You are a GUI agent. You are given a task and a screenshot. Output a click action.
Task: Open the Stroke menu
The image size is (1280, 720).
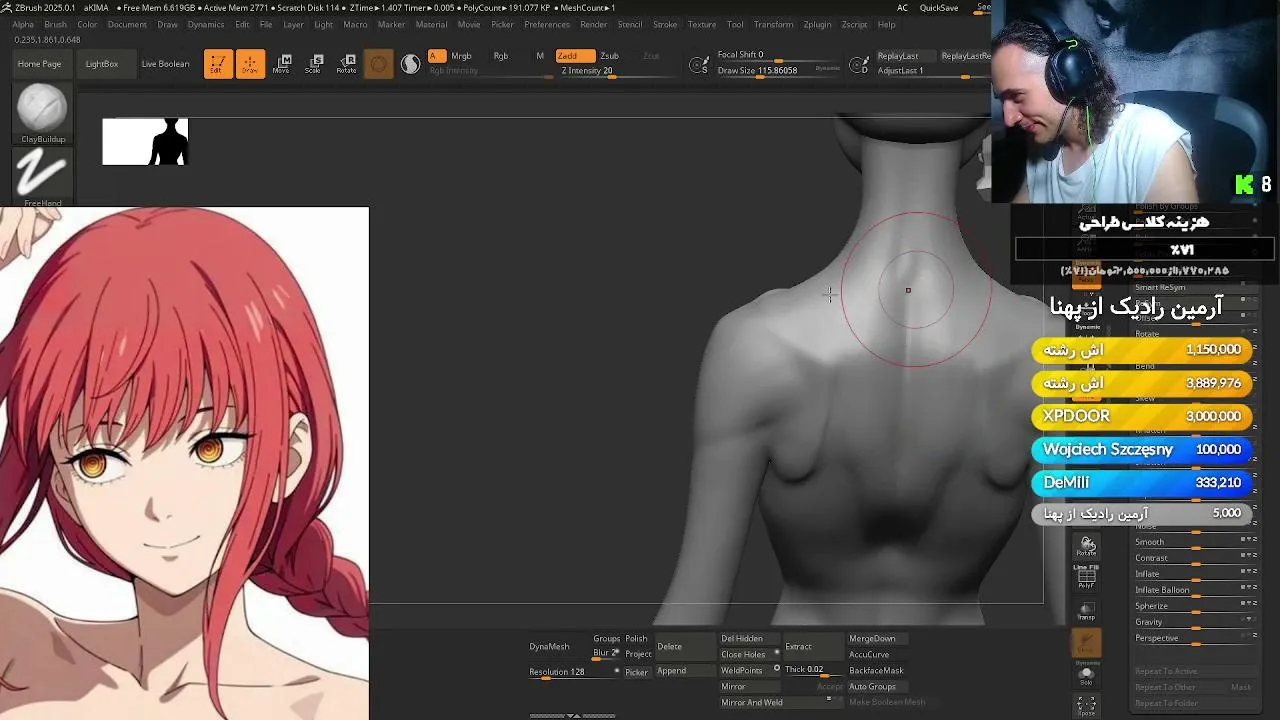[665, 24]
